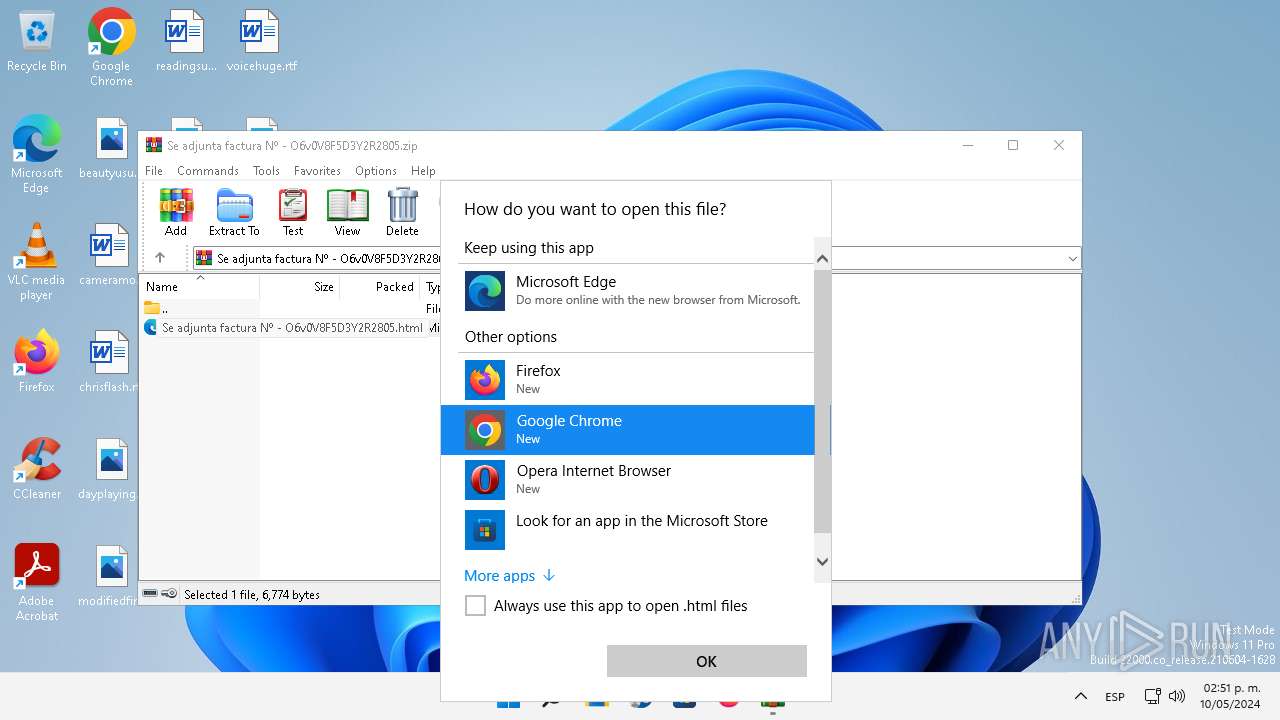The image size is (1280, 720).
Task: Select the modifiedfir image file on desktop
Action: 108,577
